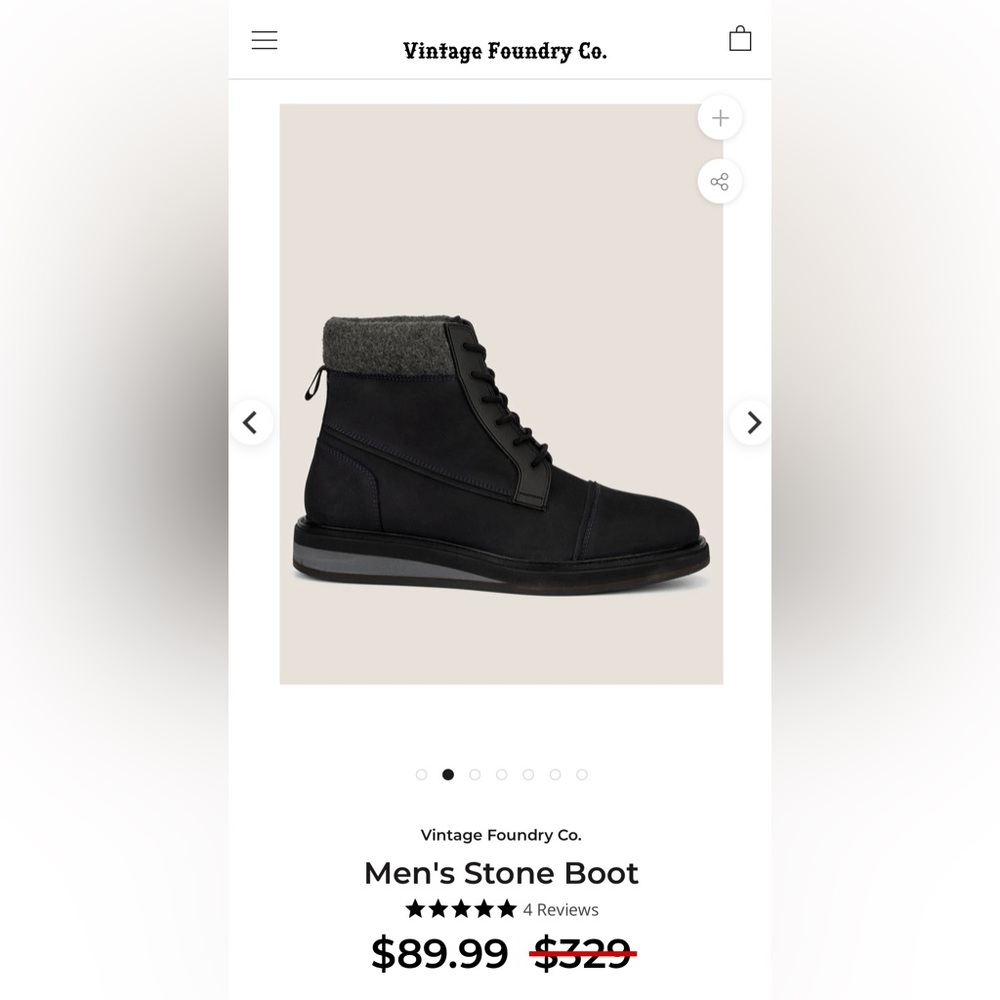
Task: Open the 4 Reviews link
Action: pos(560,910)
